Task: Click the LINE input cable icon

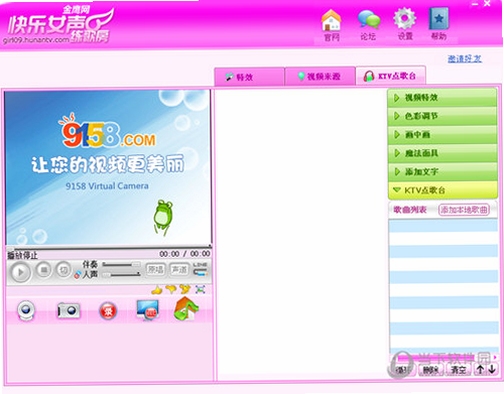Action: click(x=200, y=269)
